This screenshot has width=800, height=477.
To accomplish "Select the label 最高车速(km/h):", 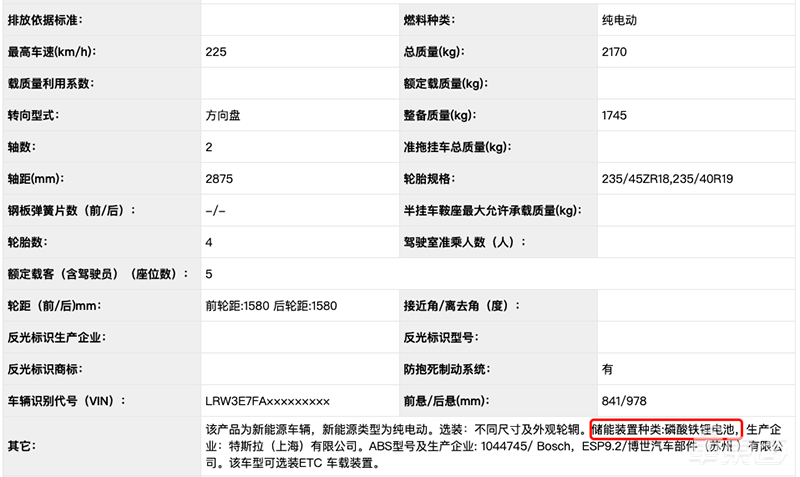I will (52, 52).
